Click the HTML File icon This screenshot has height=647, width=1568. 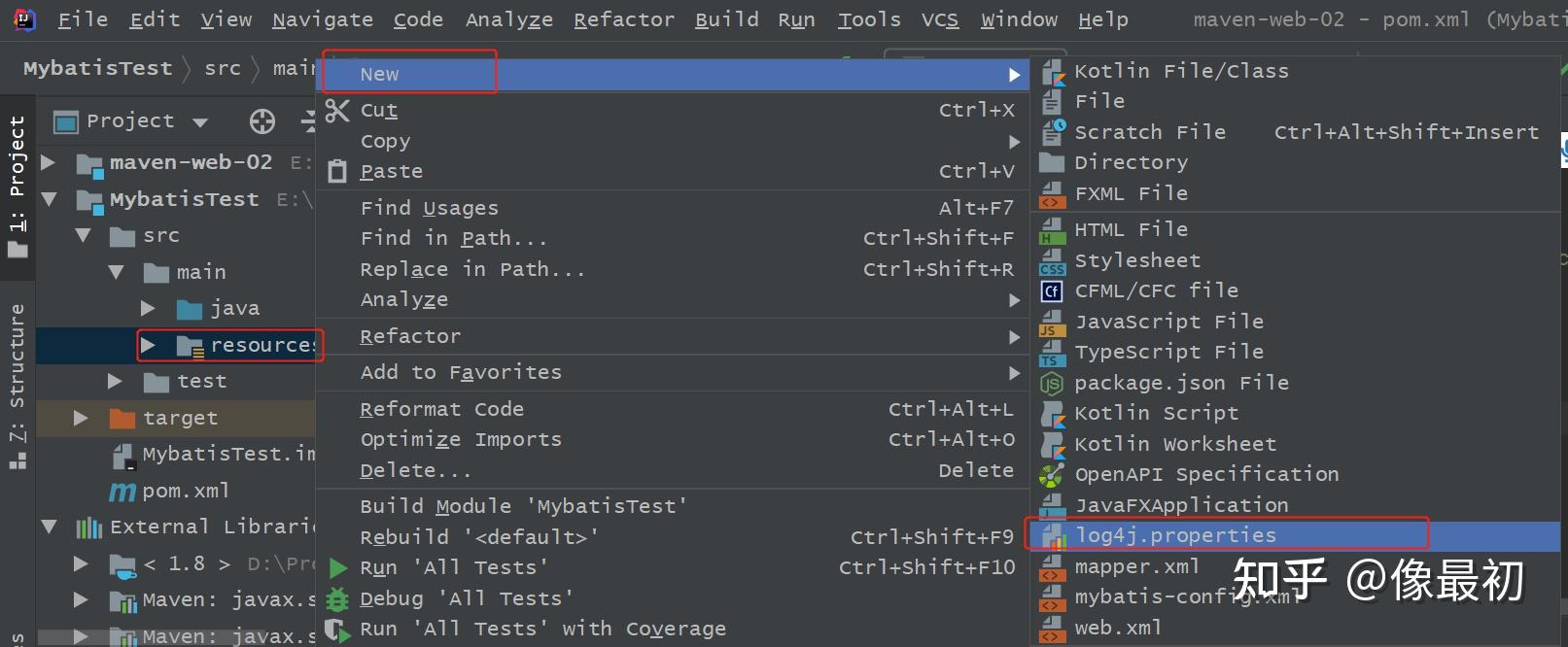point(1052,230)
